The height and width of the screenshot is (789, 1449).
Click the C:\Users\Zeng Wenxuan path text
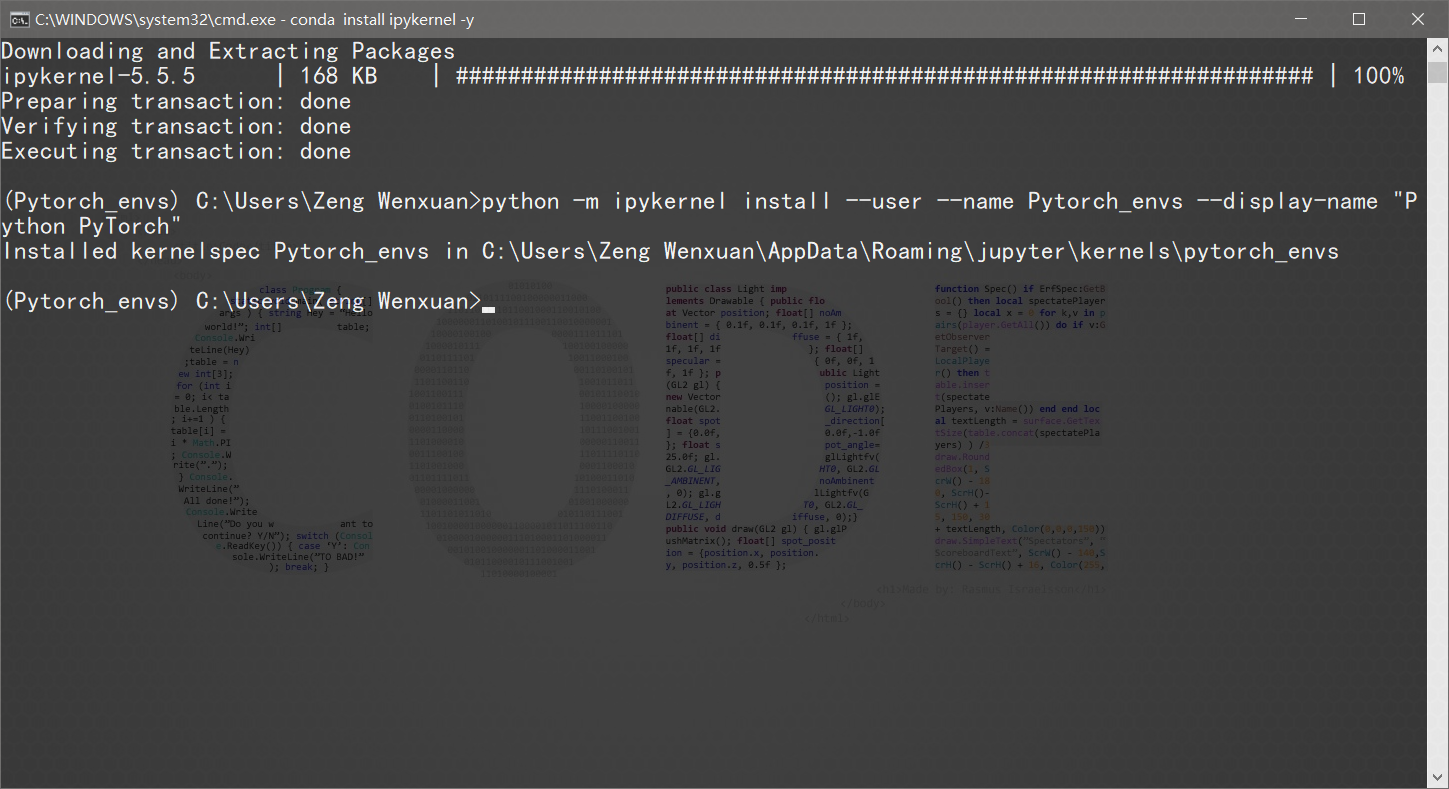point(334,300)
